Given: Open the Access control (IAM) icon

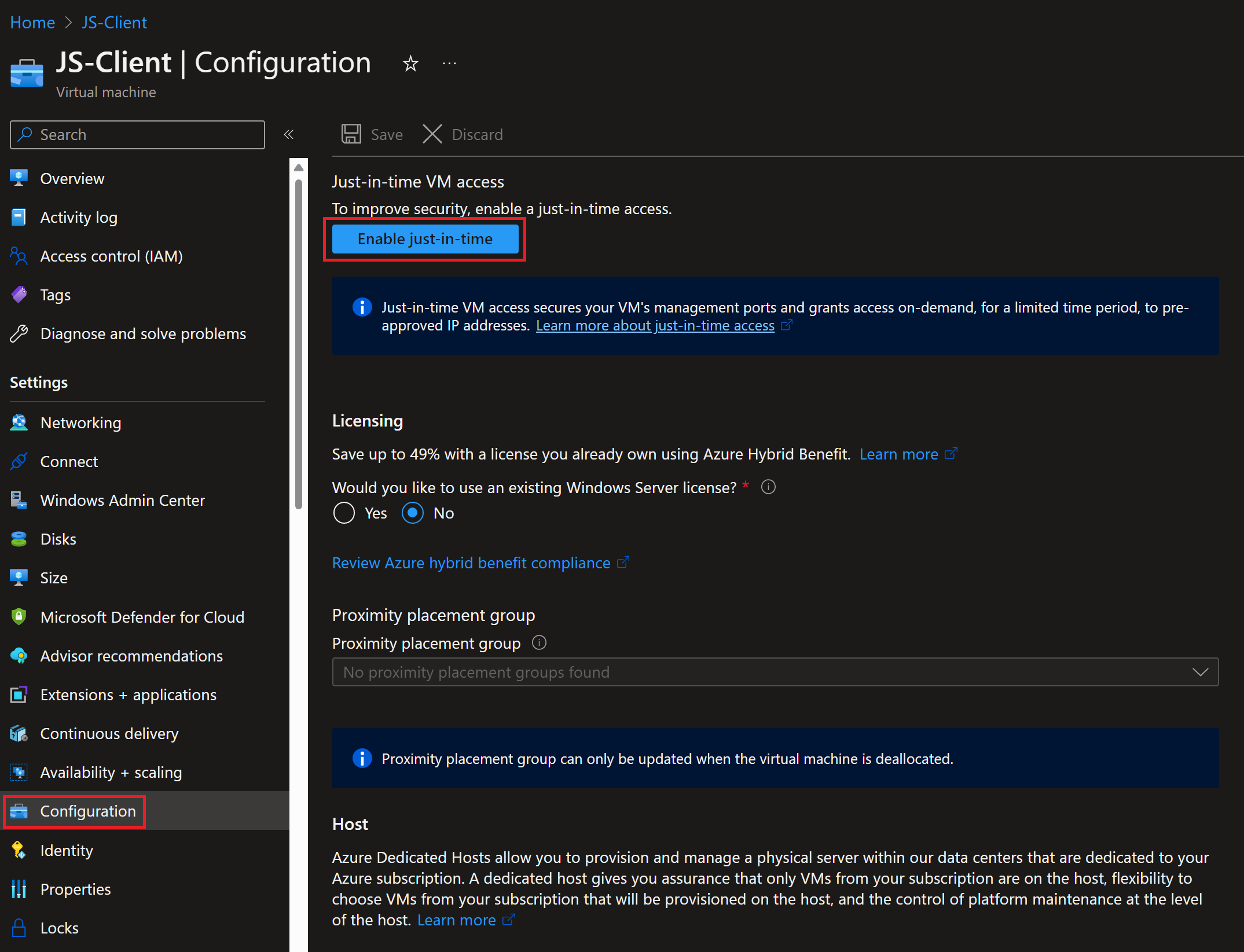Looking at the screenshot, I should (x=19, y=256).
